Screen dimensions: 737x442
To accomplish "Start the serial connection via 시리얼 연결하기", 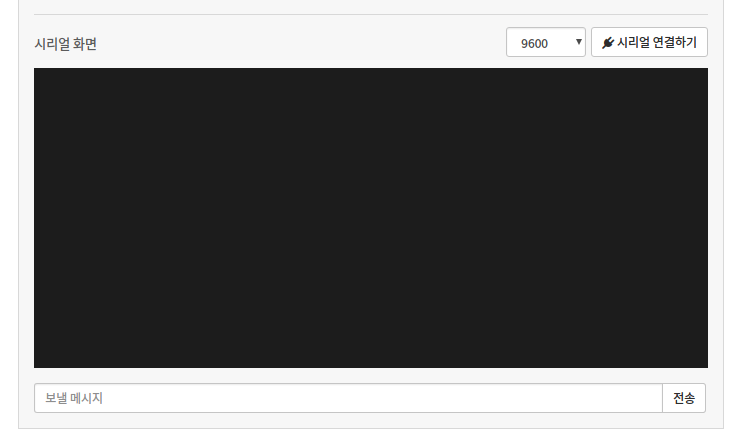I will pyautogui.click(x=650, y=43).
